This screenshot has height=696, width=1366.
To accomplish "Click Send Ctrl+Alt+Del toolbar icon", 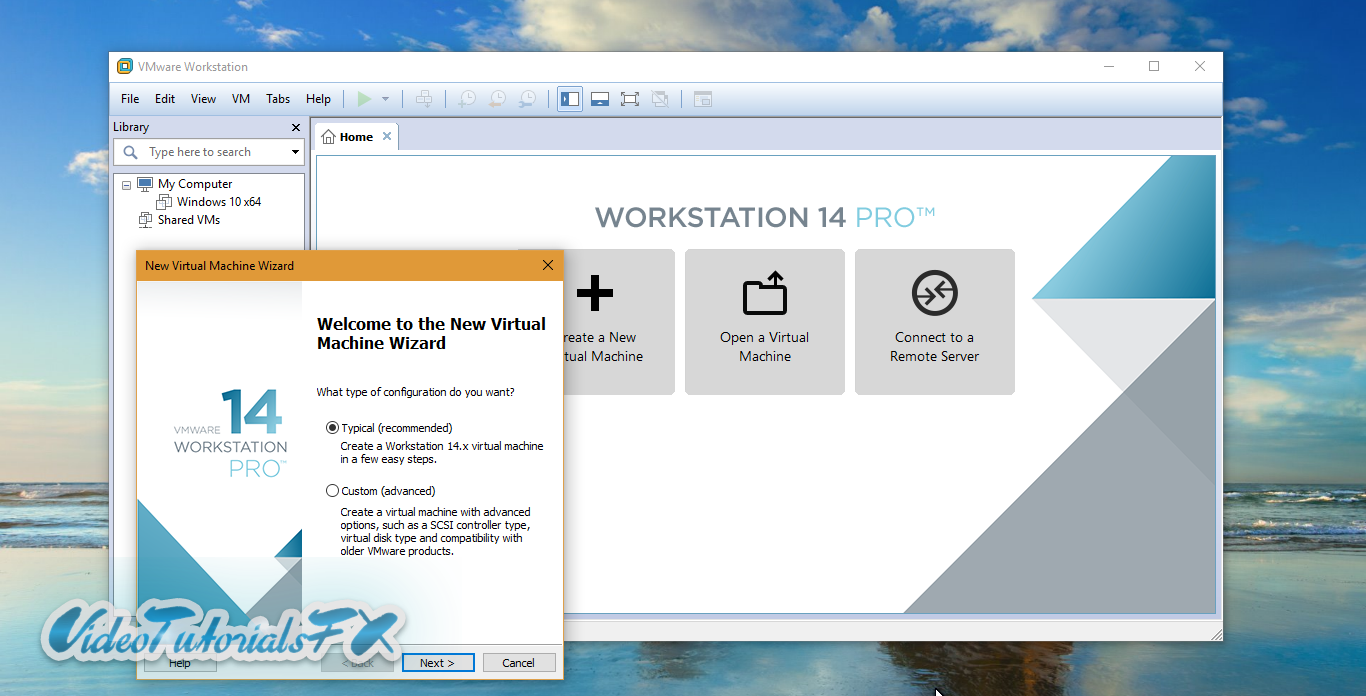I will pos(424,99).
